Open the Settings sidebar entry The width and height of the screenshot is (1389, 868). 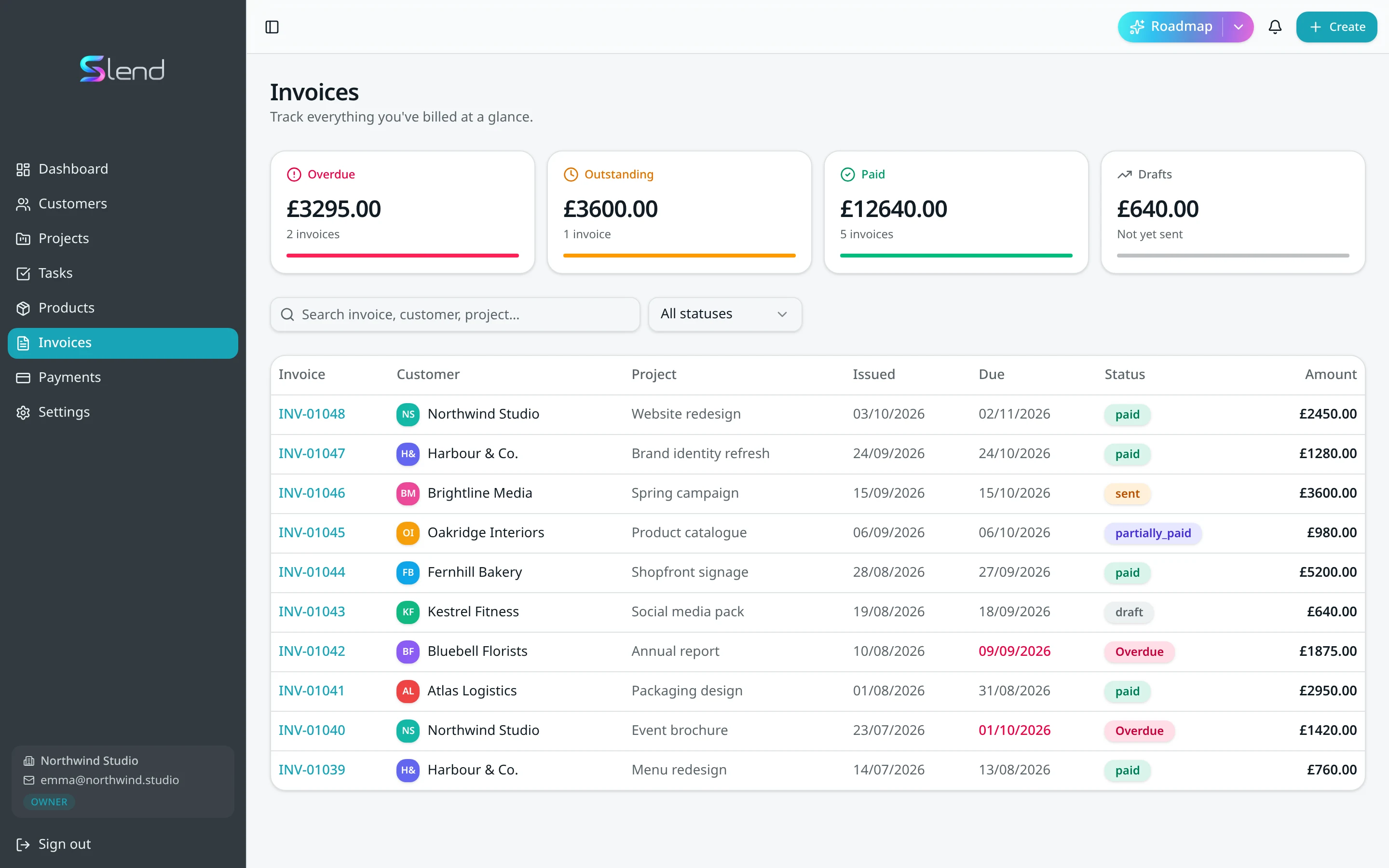click(123, 412)
